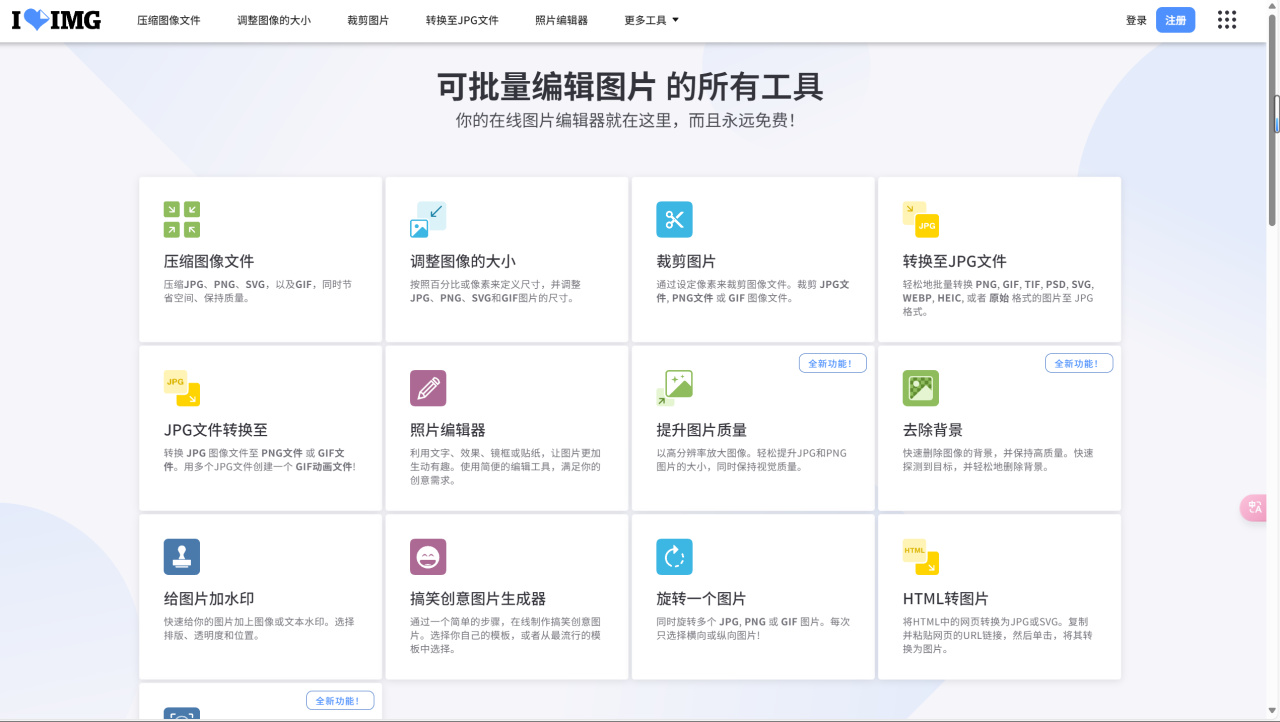This screenshot has height=722, width=1280.
Task: Click the 给图片加水印 card description text
Action: [259, 629]
